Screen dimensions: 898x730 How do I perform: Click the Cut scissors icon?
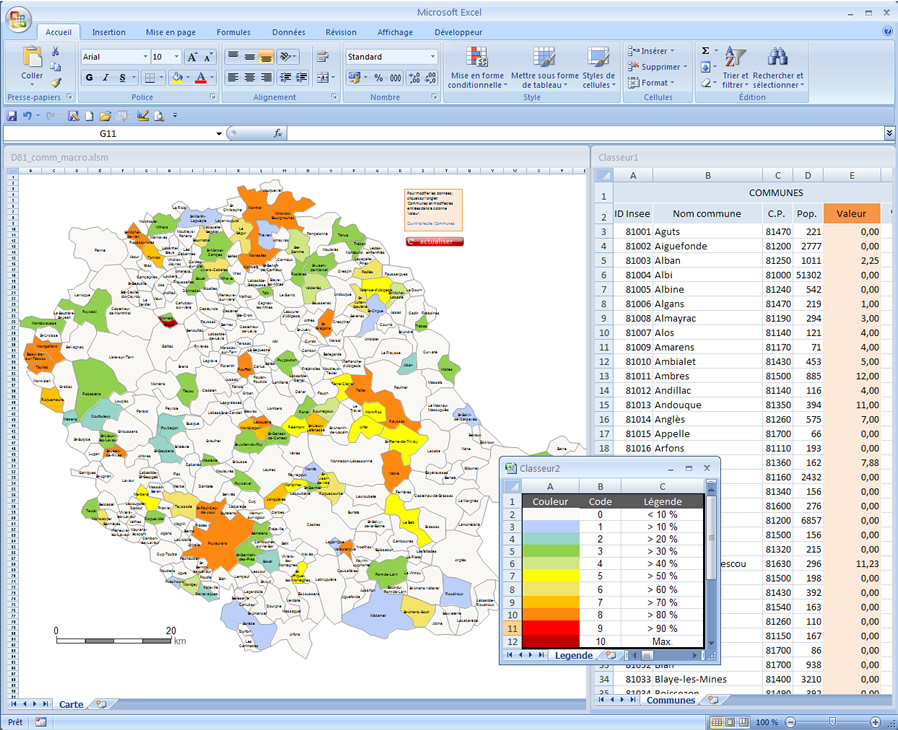point(56,52)
